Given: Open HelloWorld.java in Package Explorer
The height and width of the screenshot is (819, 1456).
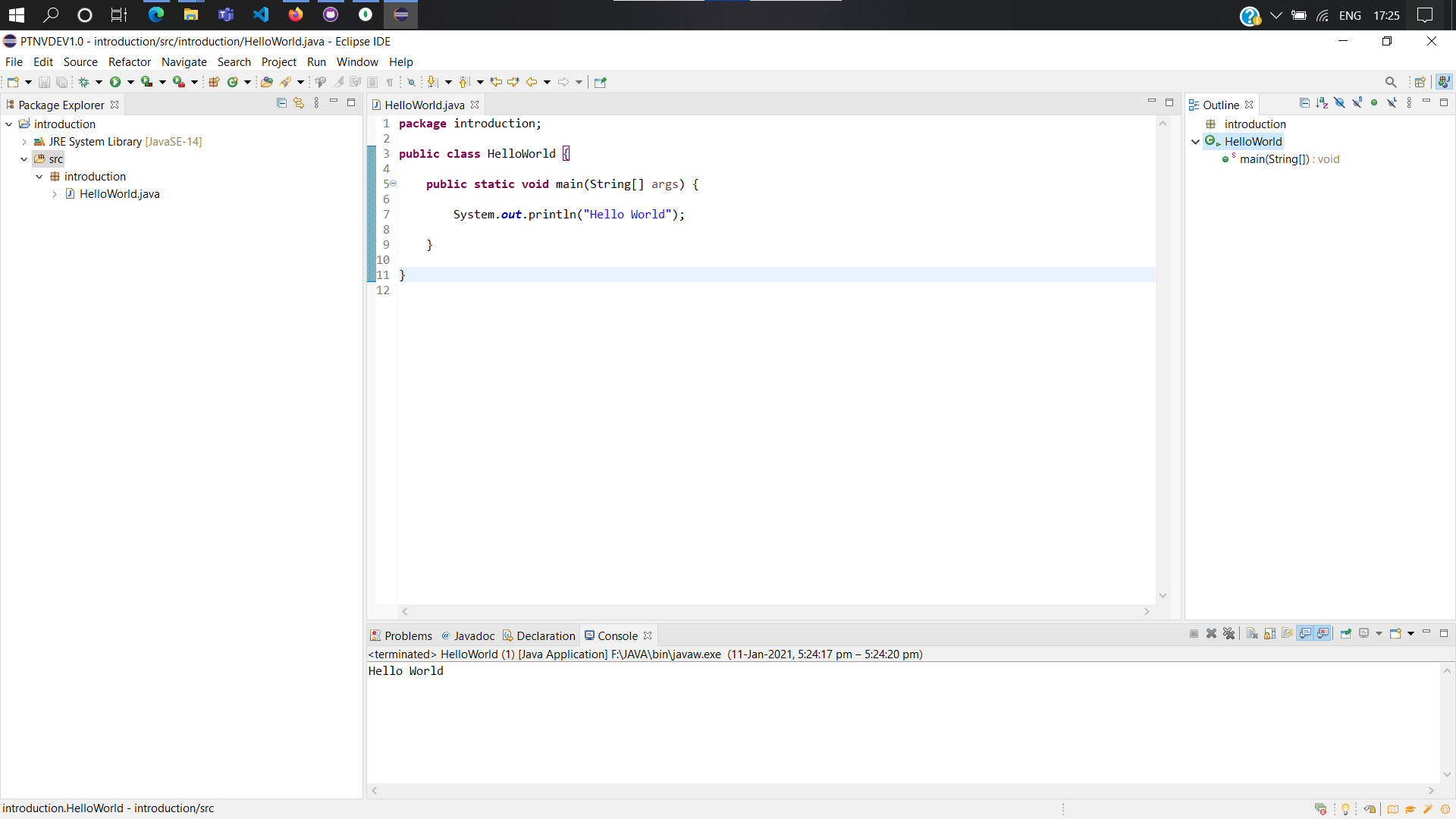Looking at the screenshot, I should 119,194.
